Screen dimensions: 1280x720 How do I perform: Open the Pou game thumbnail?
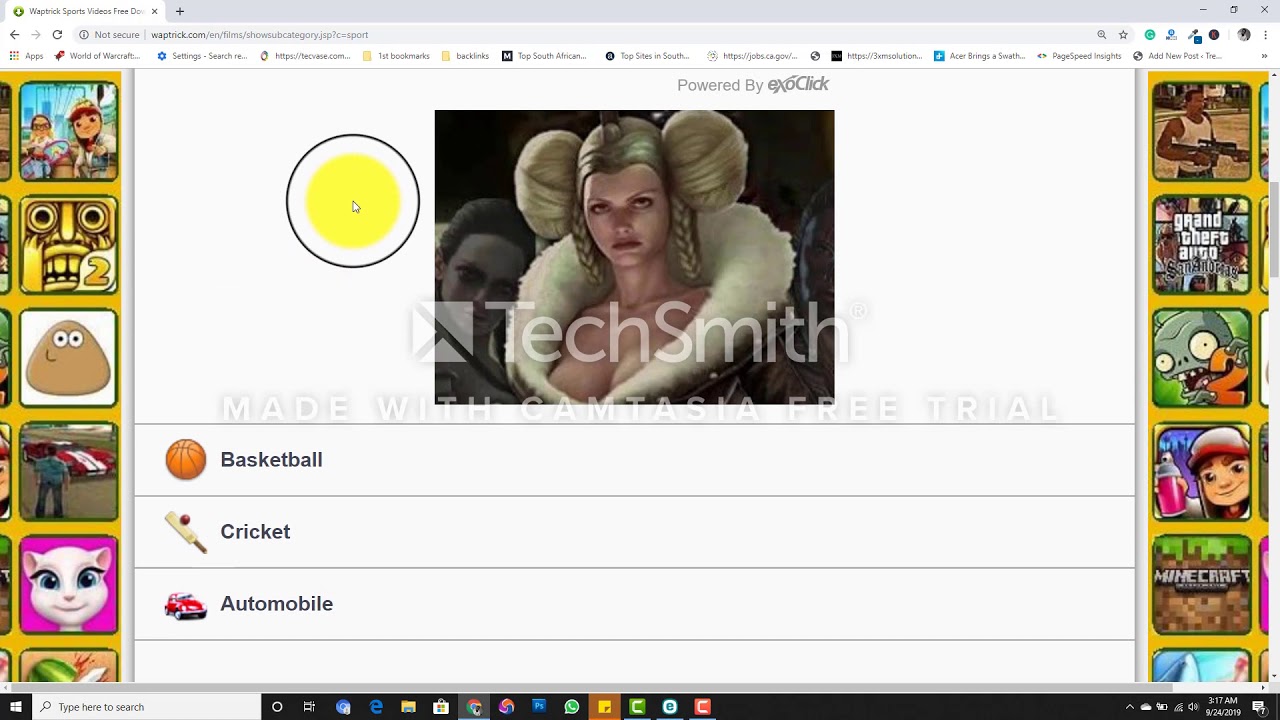68,358
